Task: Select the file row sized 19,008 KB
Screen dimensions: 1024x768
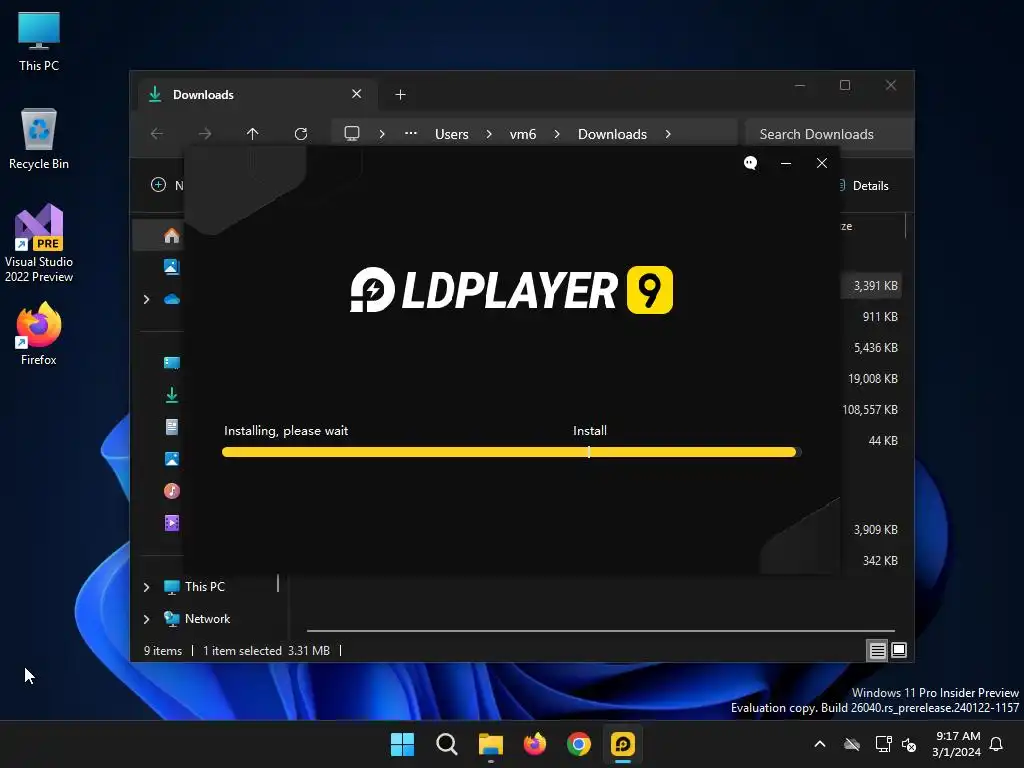Action: (x=872, y=379)
